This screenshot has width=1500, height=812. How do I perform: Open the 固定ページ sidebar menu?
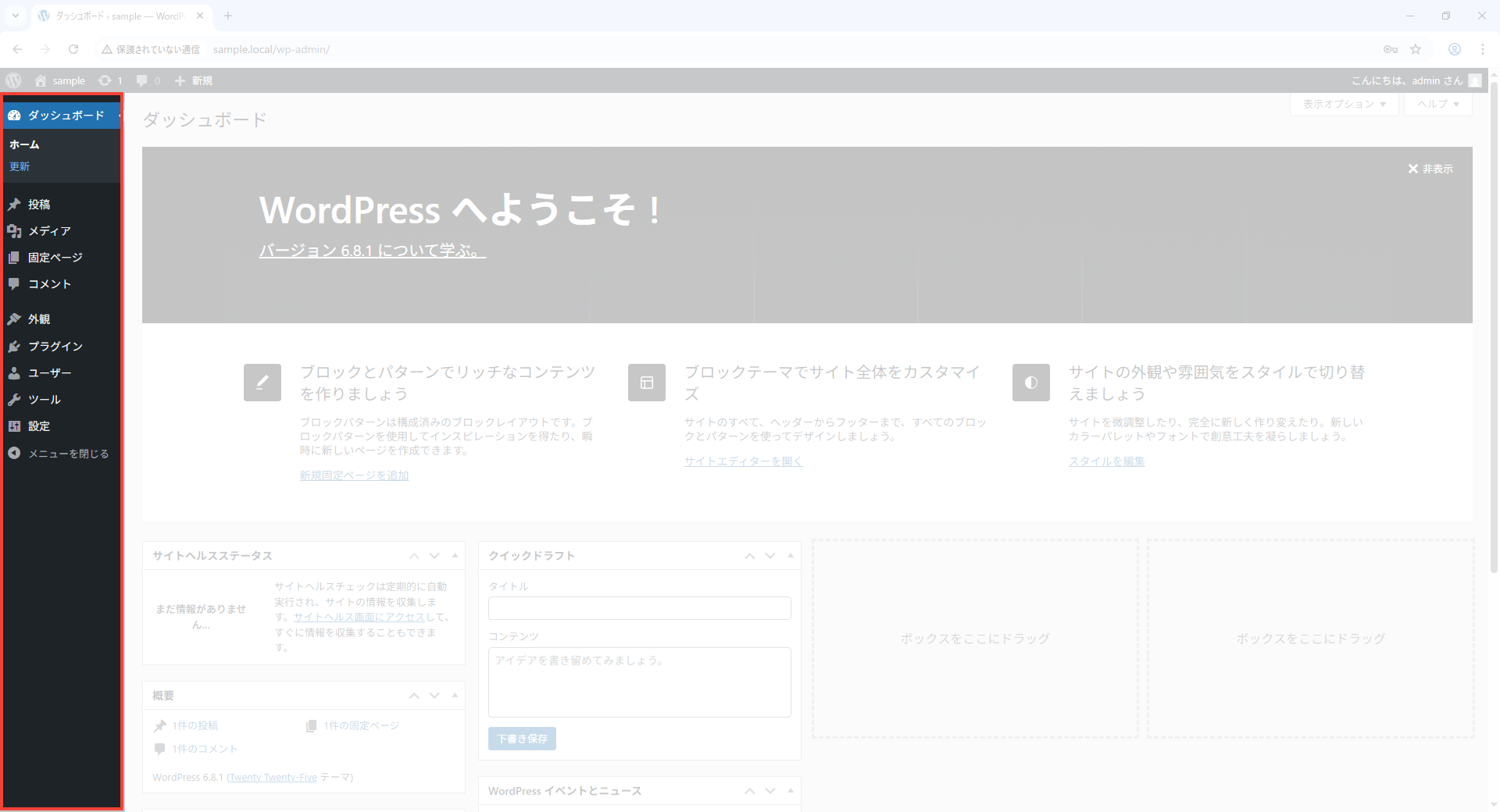tap(62, 258)
